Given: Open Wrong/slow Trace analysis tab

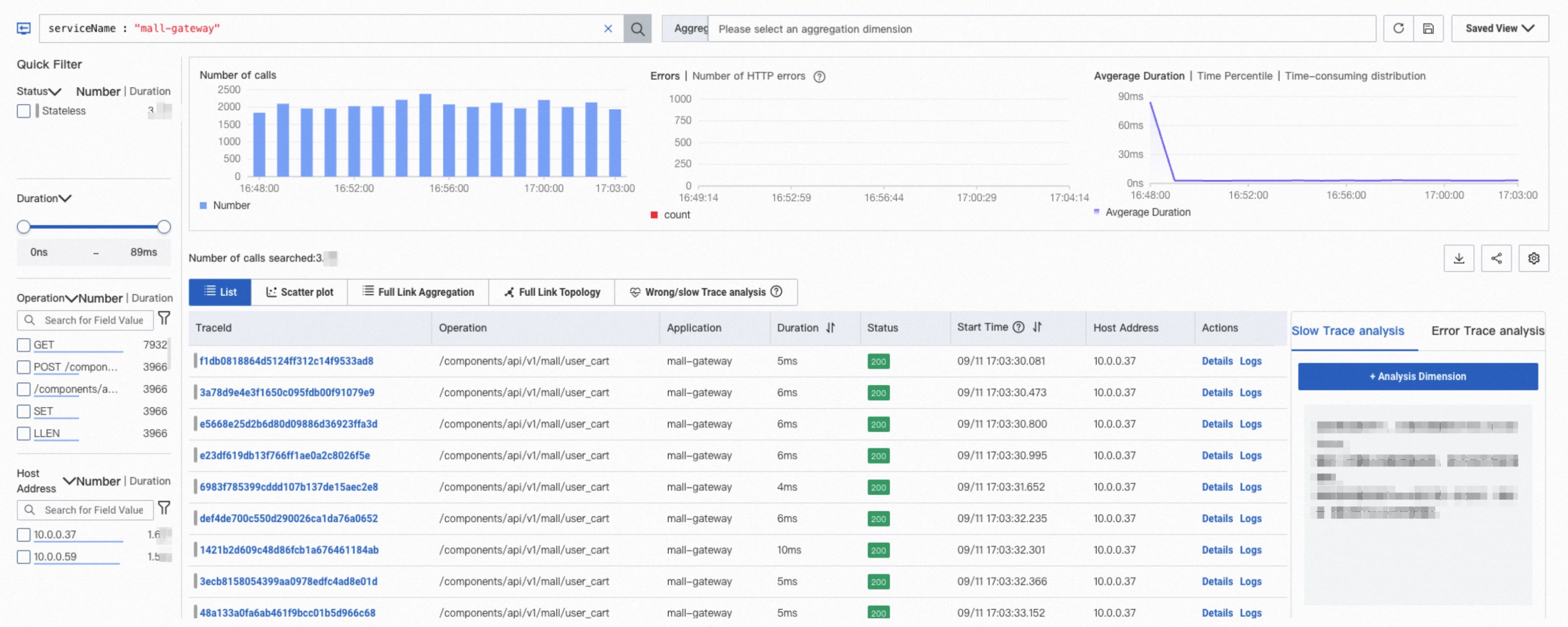Looking at the screenshot, I should 705,292.
